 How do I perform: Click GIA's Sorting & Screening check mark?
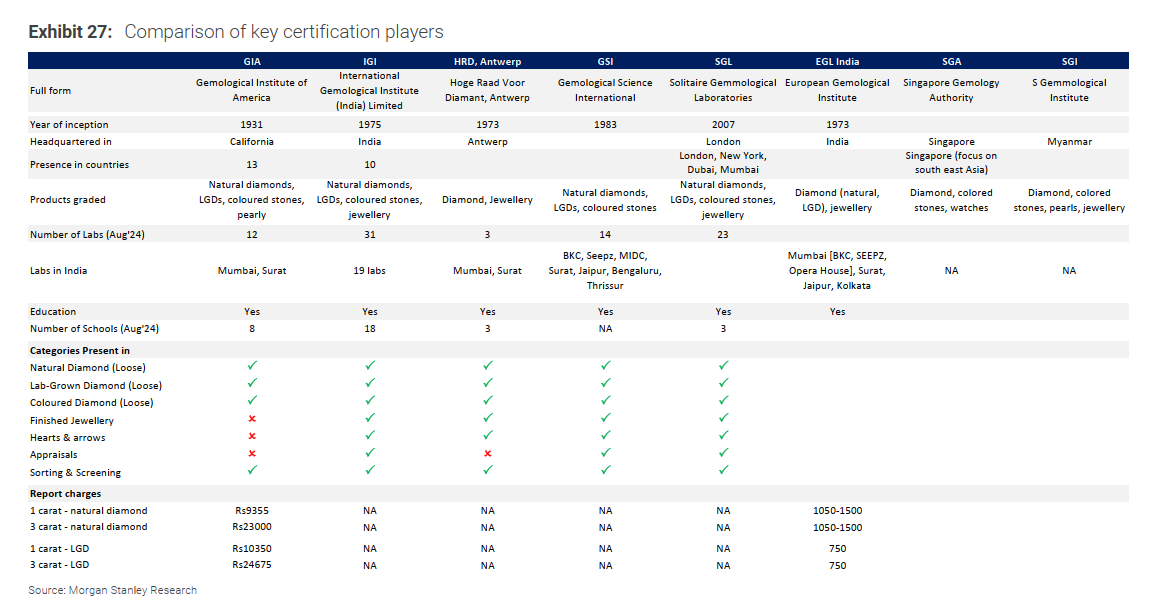252,470
